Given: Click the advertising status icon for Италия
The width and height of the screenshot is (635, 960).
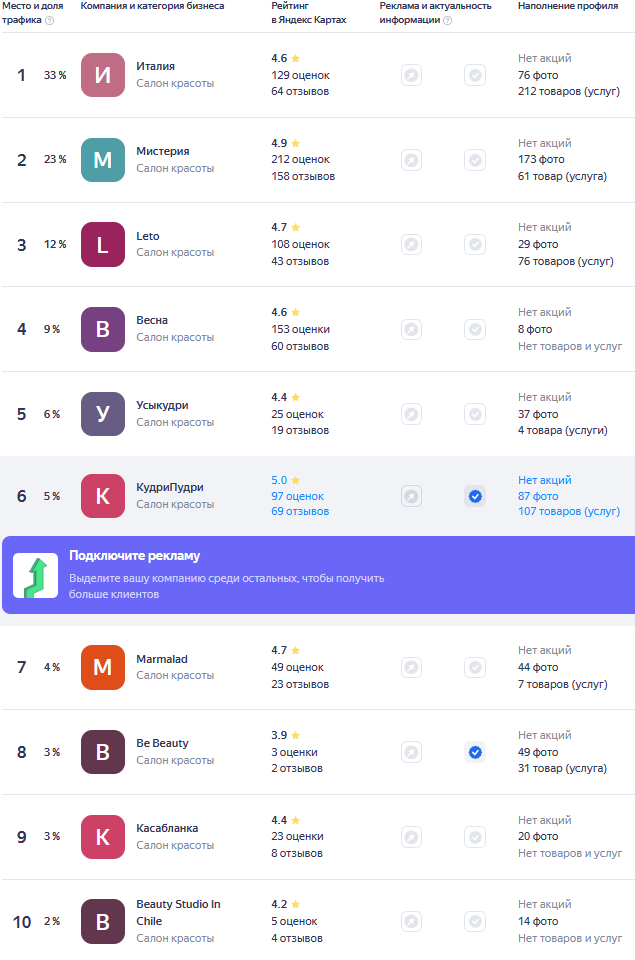Looking at the screenshot, I should click(411, 75).
